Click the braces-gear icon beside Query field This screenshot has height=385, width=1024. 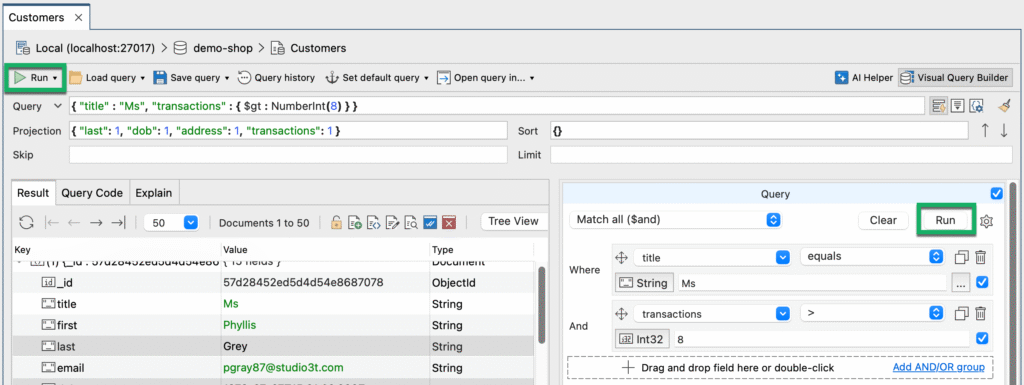pyautogui.click(x=976, y=106)
